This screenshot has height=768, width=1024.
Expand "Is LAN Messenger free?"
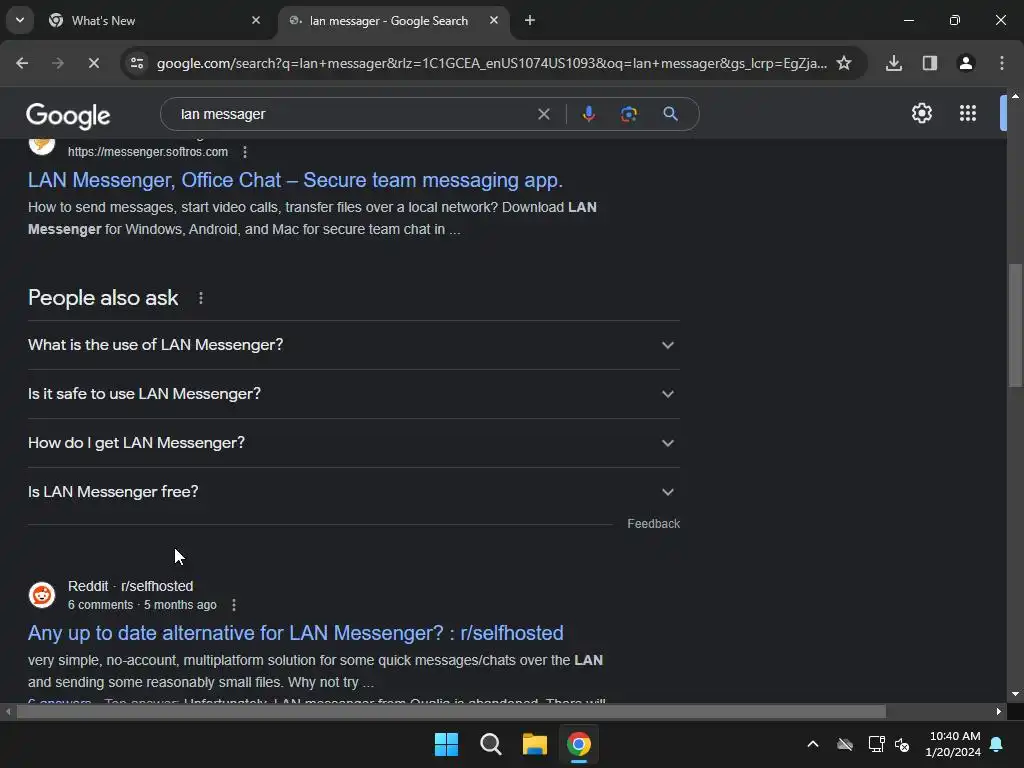(353, 492)
